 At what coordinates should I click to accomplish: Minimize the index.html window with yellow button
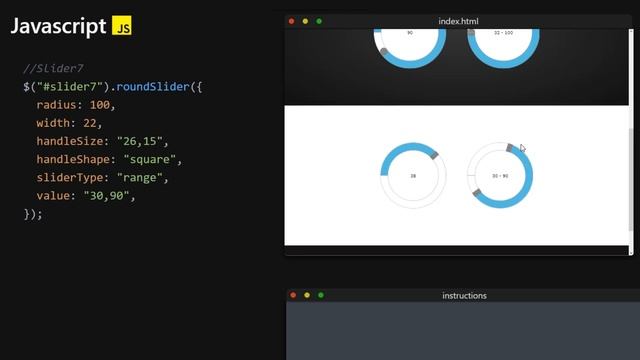305,21
